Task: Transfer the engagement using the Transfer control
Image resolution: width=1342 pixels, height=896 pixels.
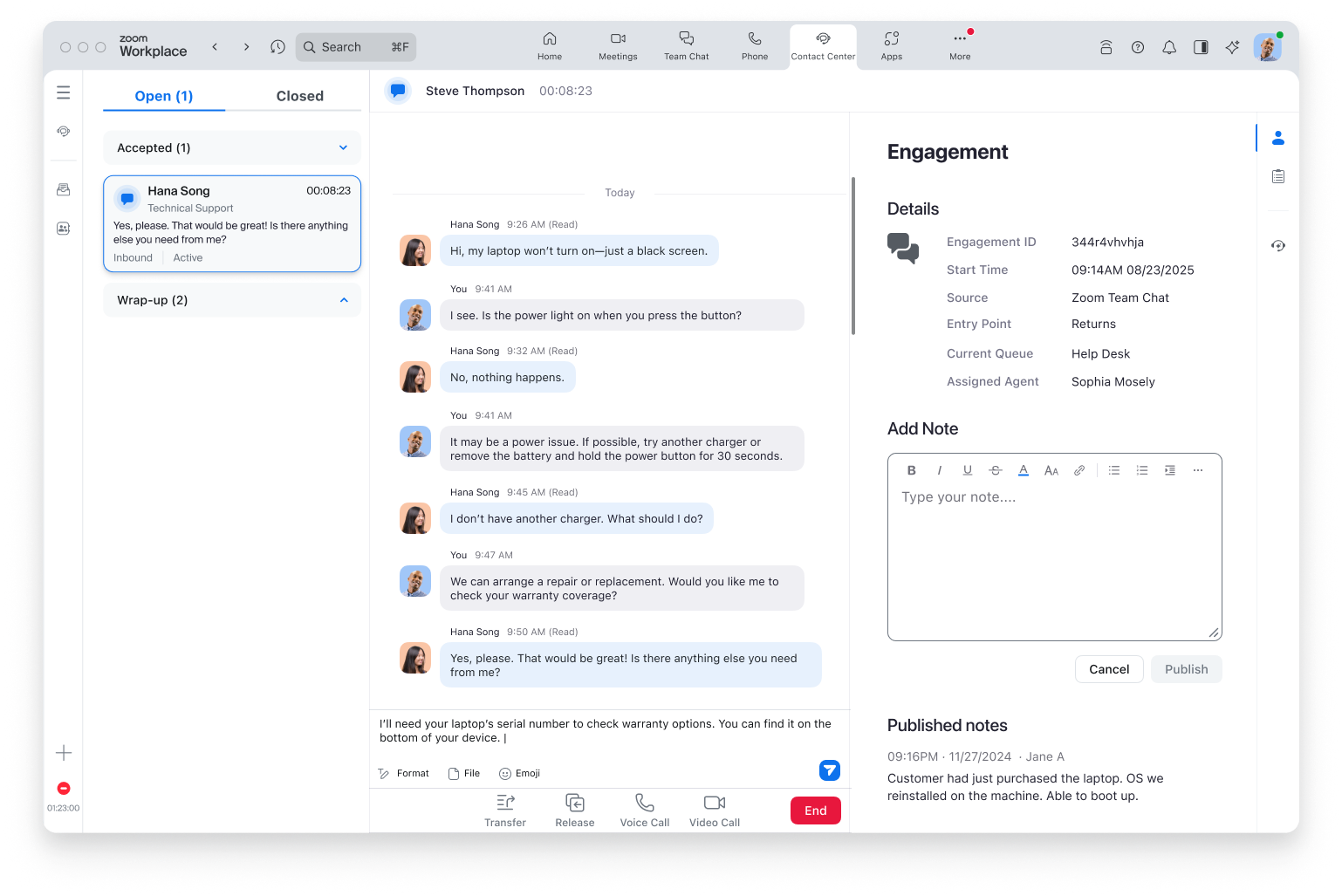Action: coord(505,810)
